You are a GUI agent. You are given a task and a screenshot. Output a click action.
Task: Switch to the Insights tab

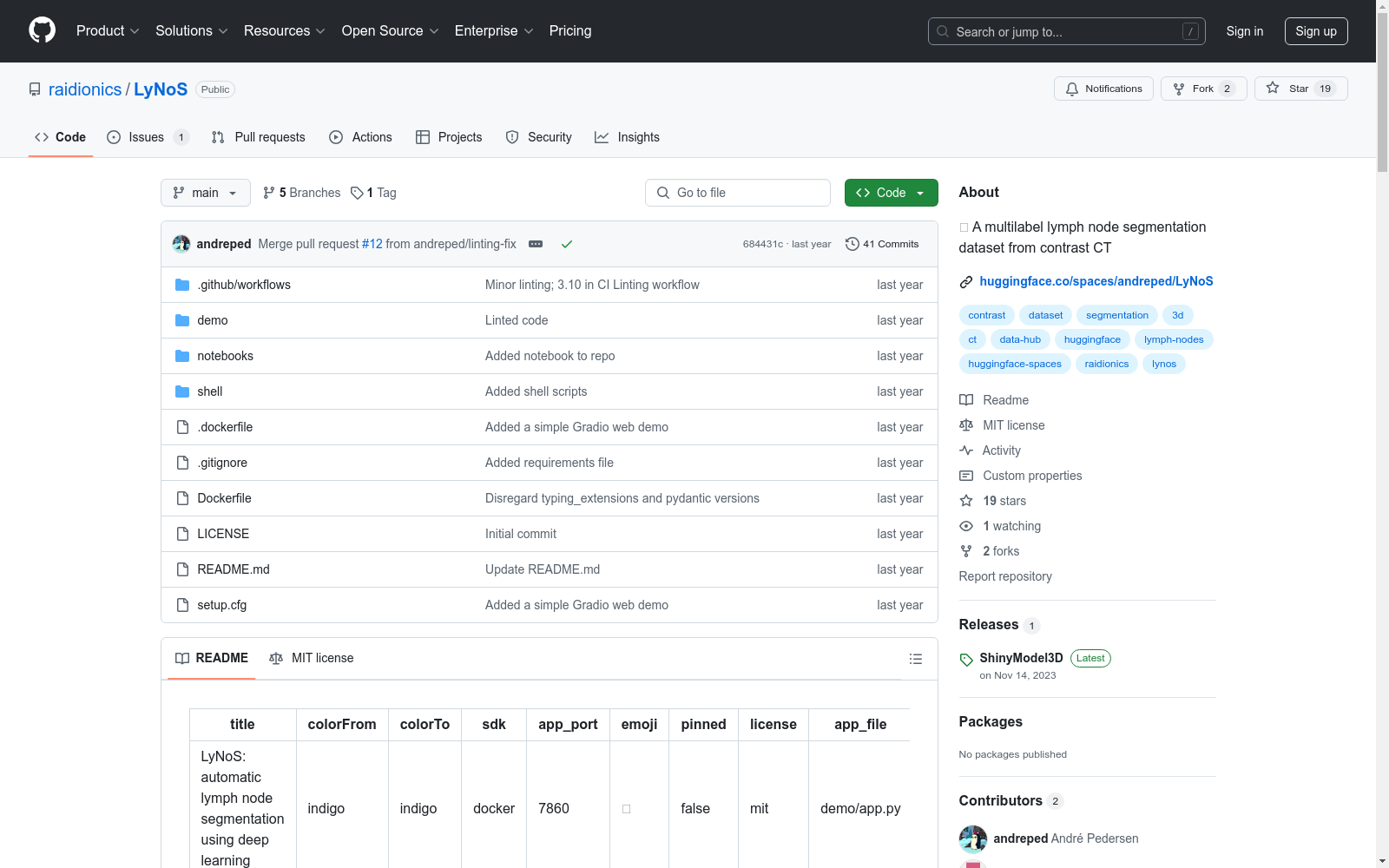(x=627, y=137)
